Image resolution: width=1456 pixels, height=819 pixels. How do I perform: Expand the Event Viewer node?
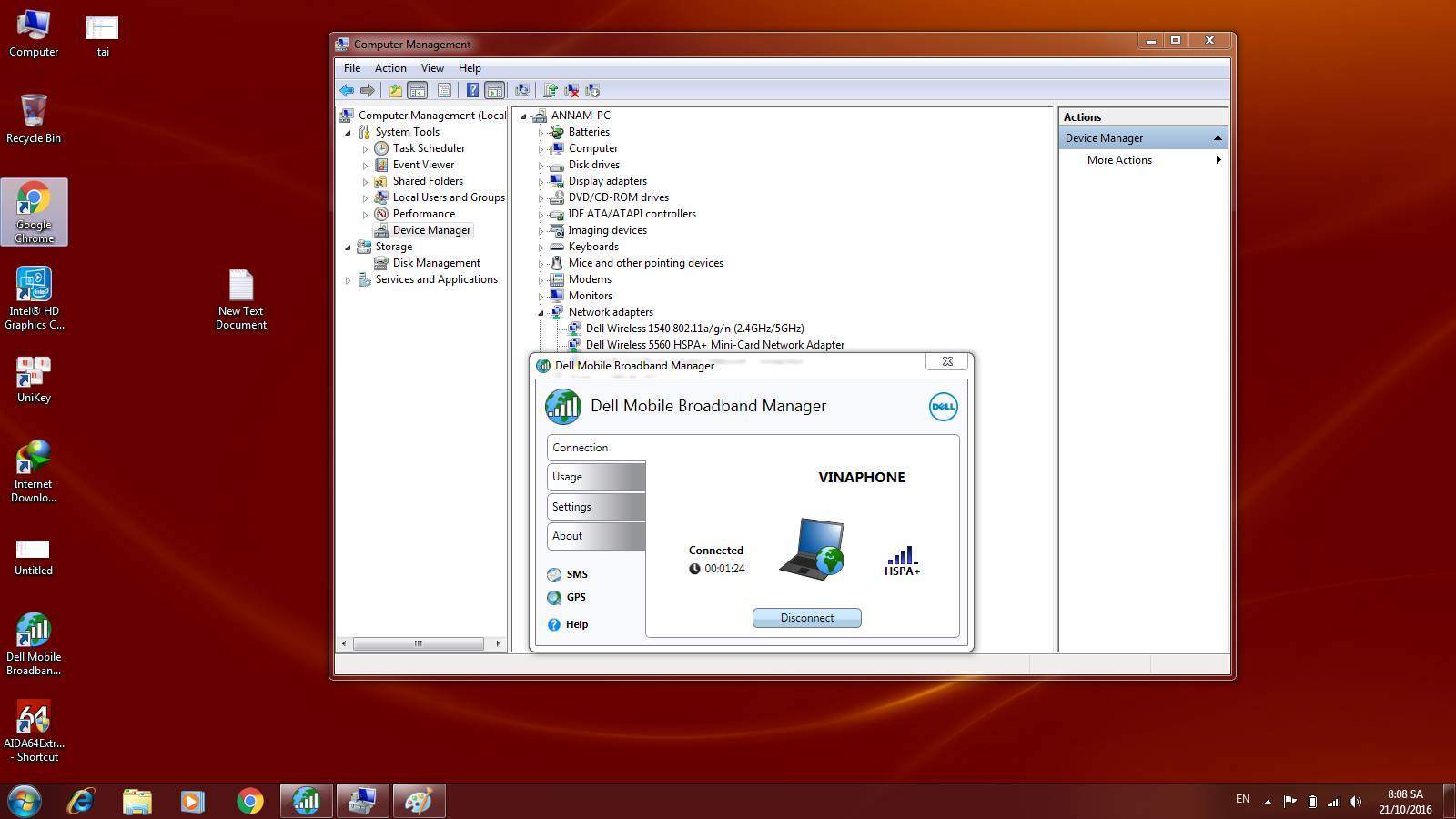[x=365, y=166]
